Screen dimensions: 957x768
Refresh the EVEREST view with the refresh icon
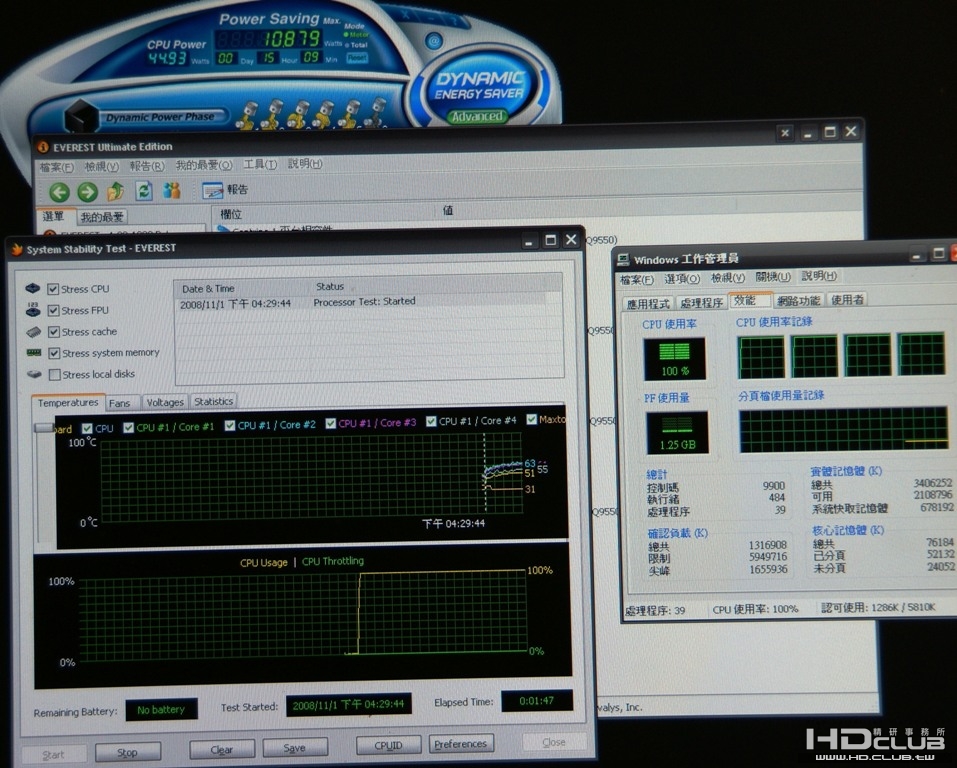pos(144,191)
